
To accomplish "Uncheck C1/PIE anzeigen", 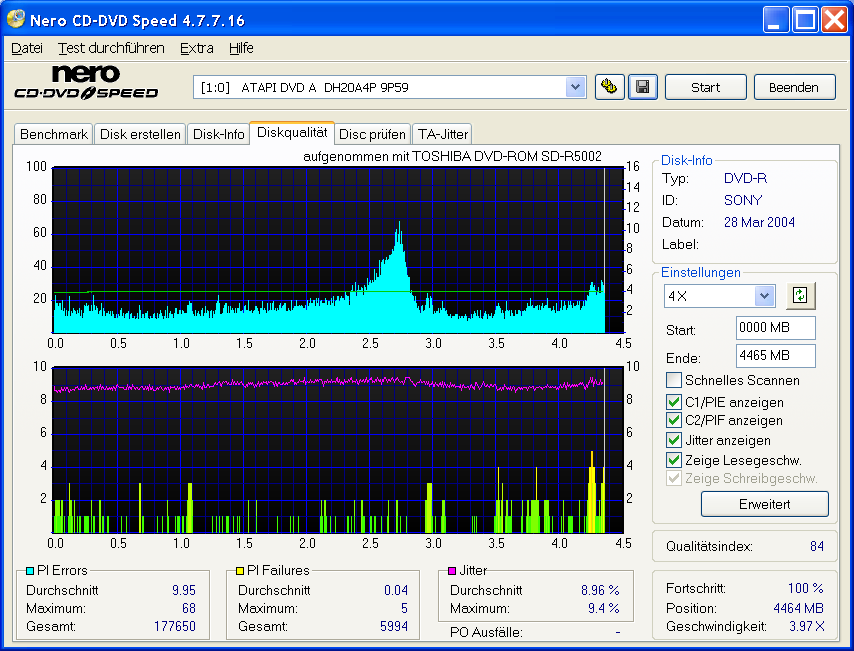I will pyautogui.click(x=675, y=402).
